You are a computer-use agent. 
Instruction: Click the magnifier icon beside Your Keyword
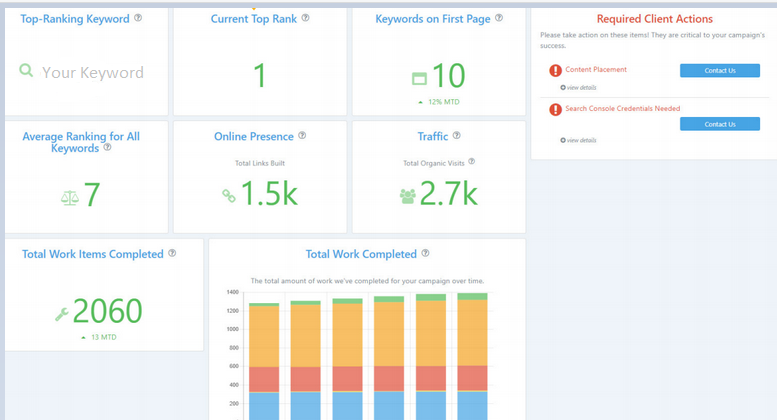pos(27,72)
